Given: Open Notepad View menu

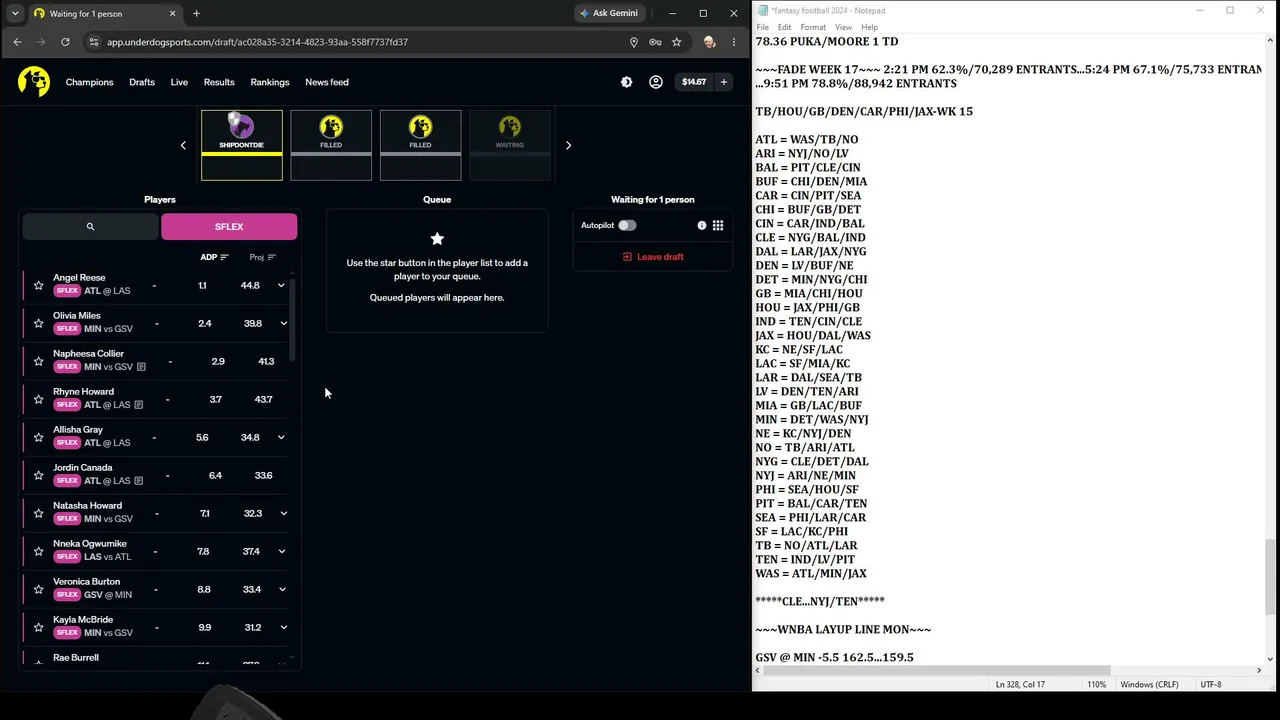Looking at the screenshot, I should [x=844, y=27].
